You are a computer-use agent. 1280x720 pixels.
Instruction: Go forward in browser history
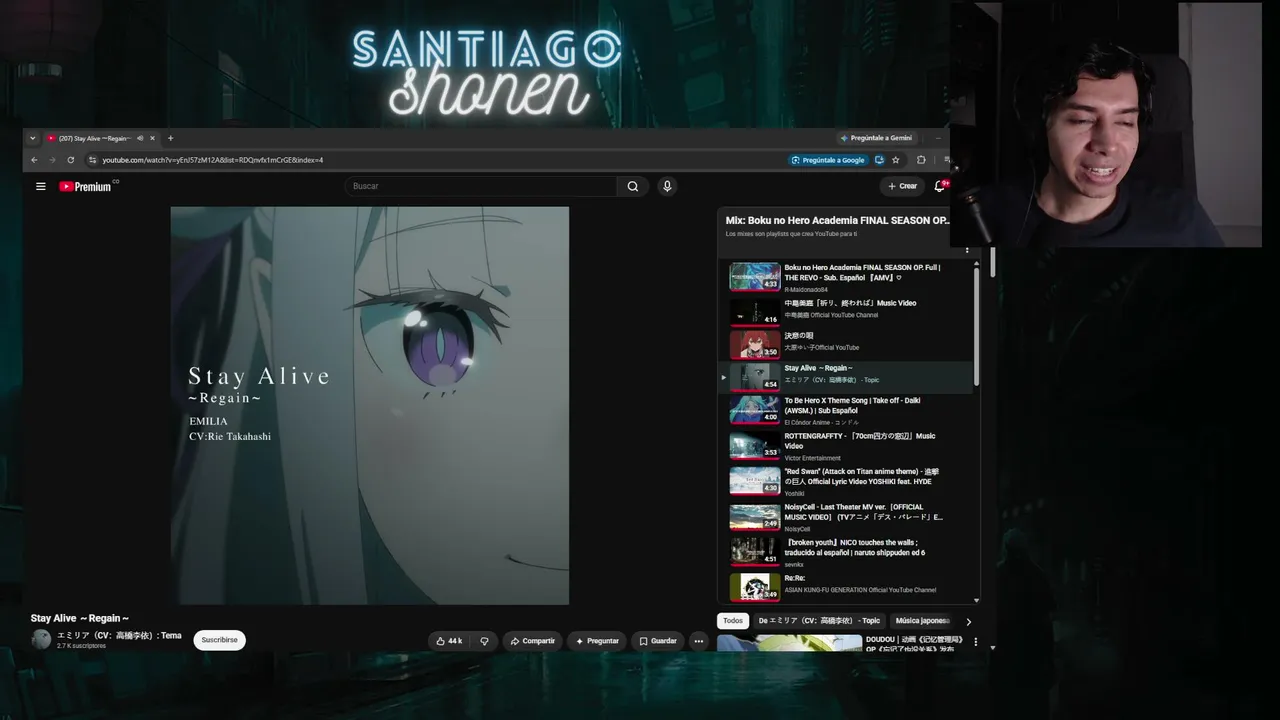coord(52,160)
